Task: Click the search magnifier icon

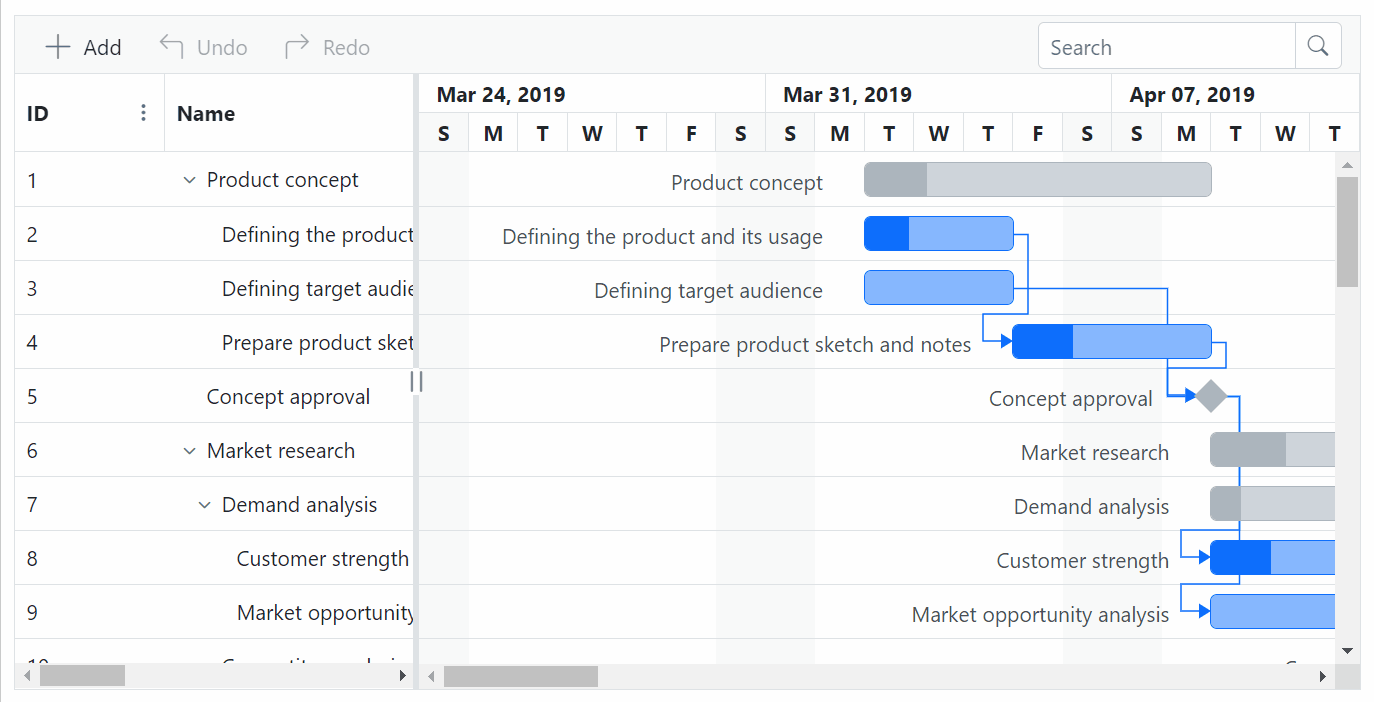Action: pyautogui.click(x=1317, y=45)
